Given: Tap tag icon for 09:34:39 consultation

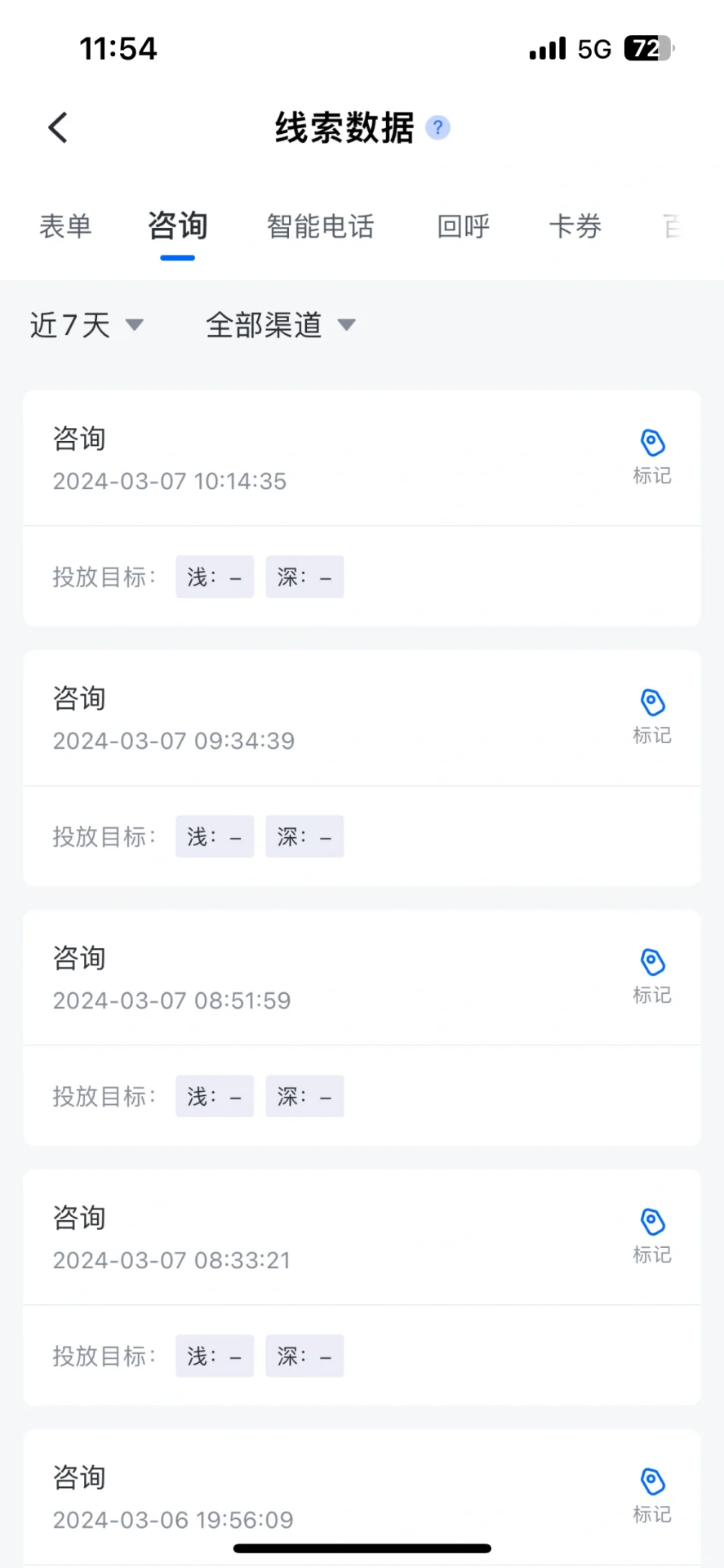Looking at the screenshot, I should tap(652, 703).
